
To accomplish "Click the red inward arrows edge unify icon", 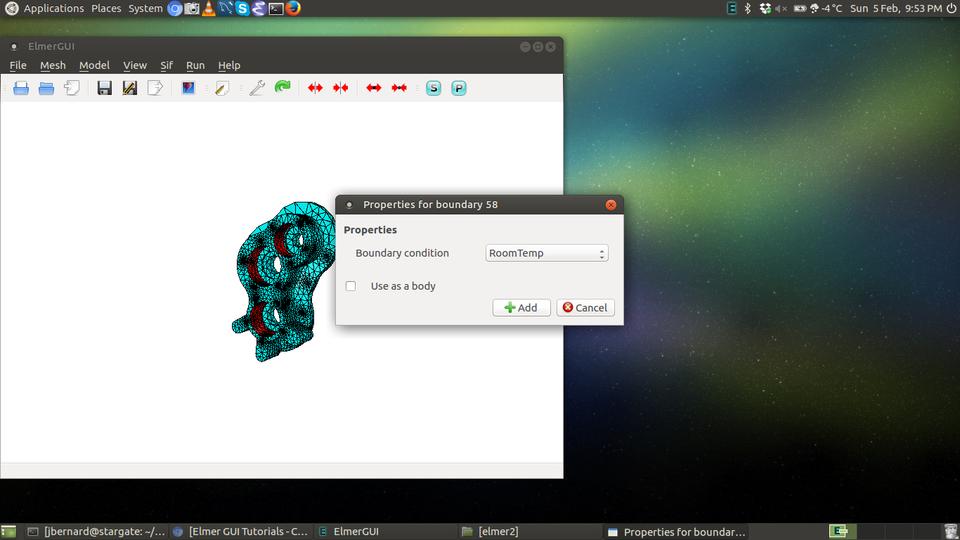I will (399, 88).
